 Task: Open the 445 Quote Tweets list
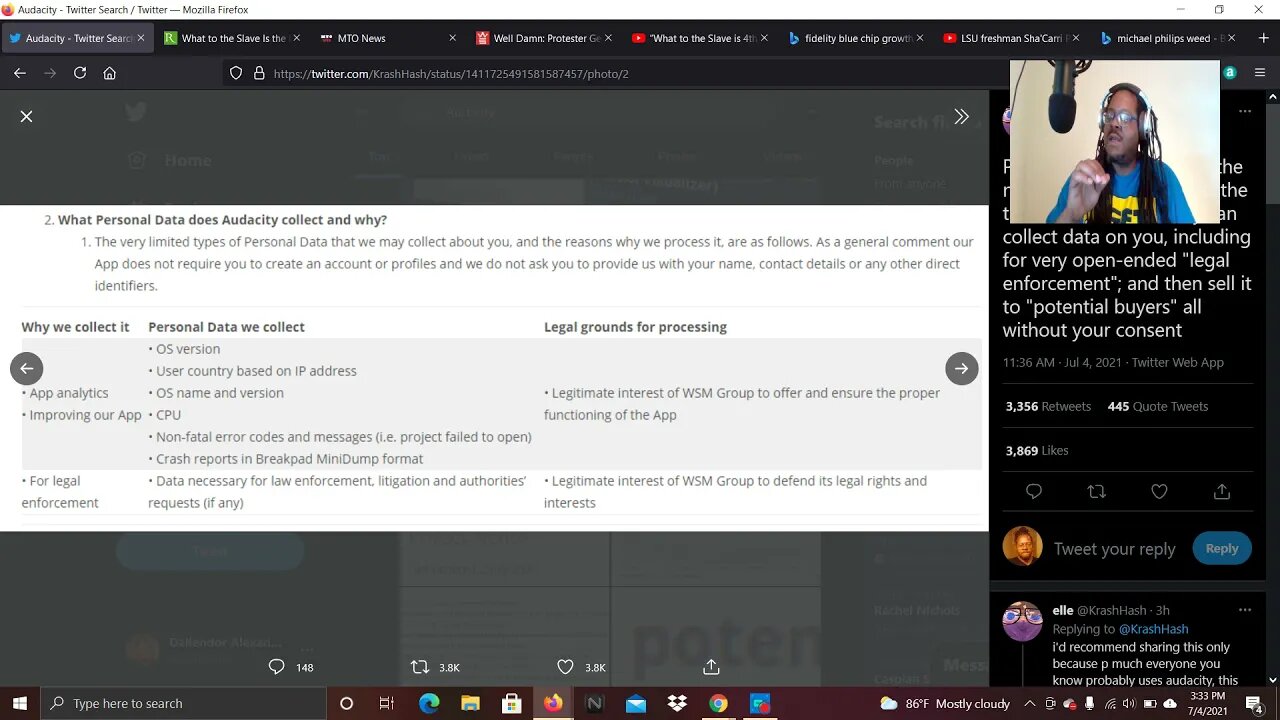tap(1158, 406)
